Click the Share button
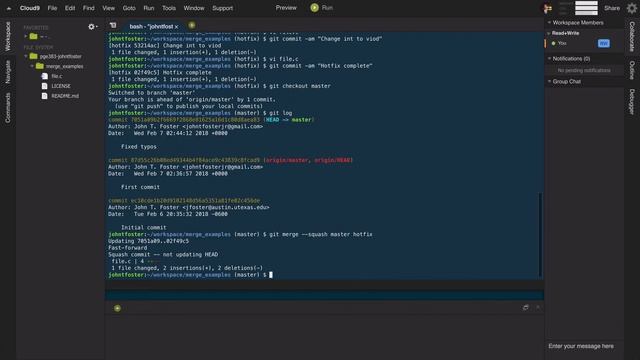The image size is (640, 360). coord(611,8)
